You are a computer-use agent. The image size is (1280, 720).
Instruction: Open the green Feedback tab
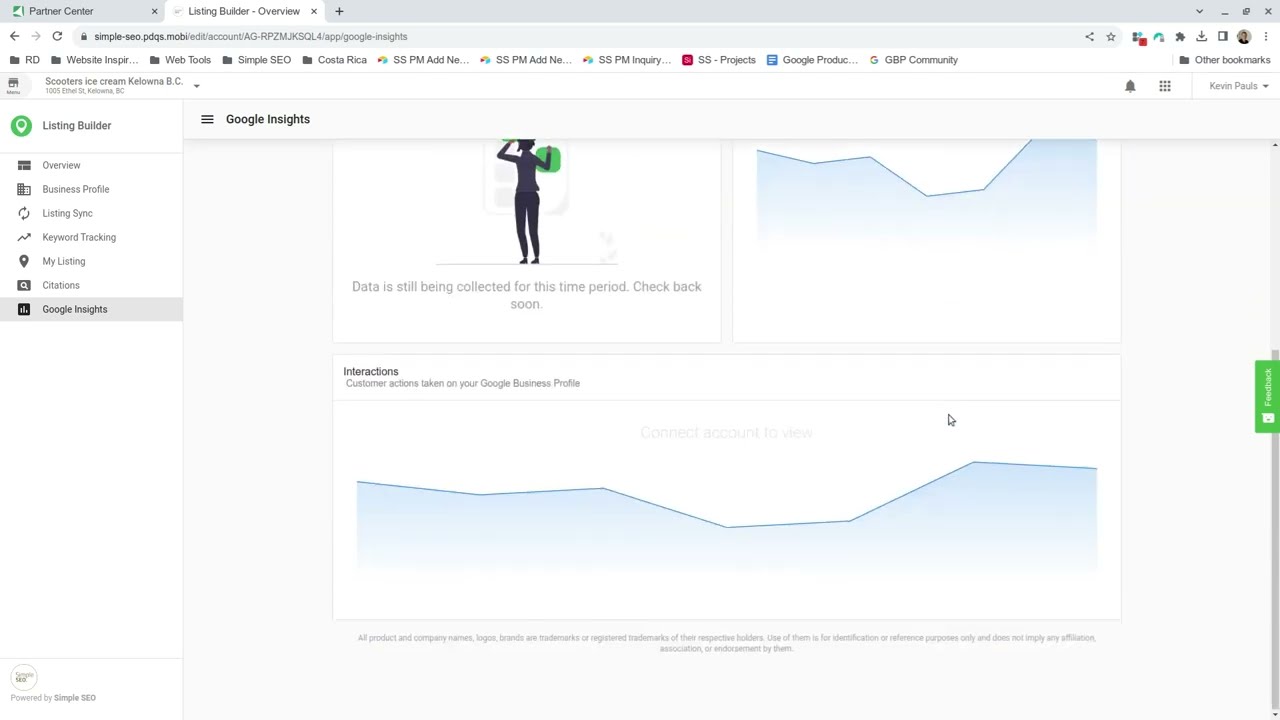(x=1267, y=396)
